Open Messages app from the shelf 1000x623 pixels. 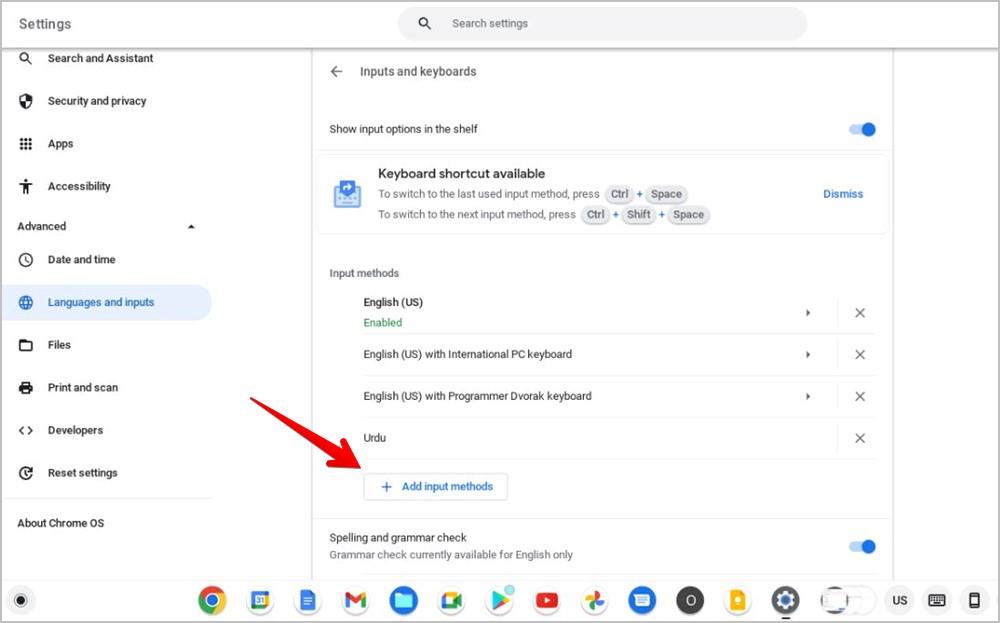tap(642, 600)
